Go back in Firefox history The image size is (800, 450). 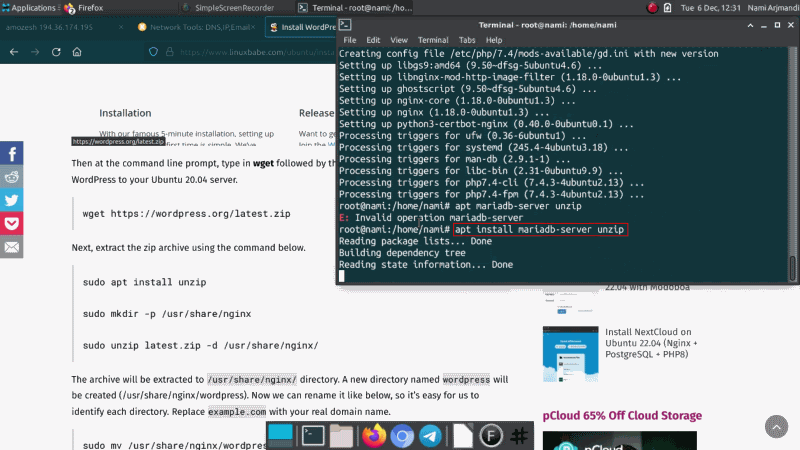(14, 52)
